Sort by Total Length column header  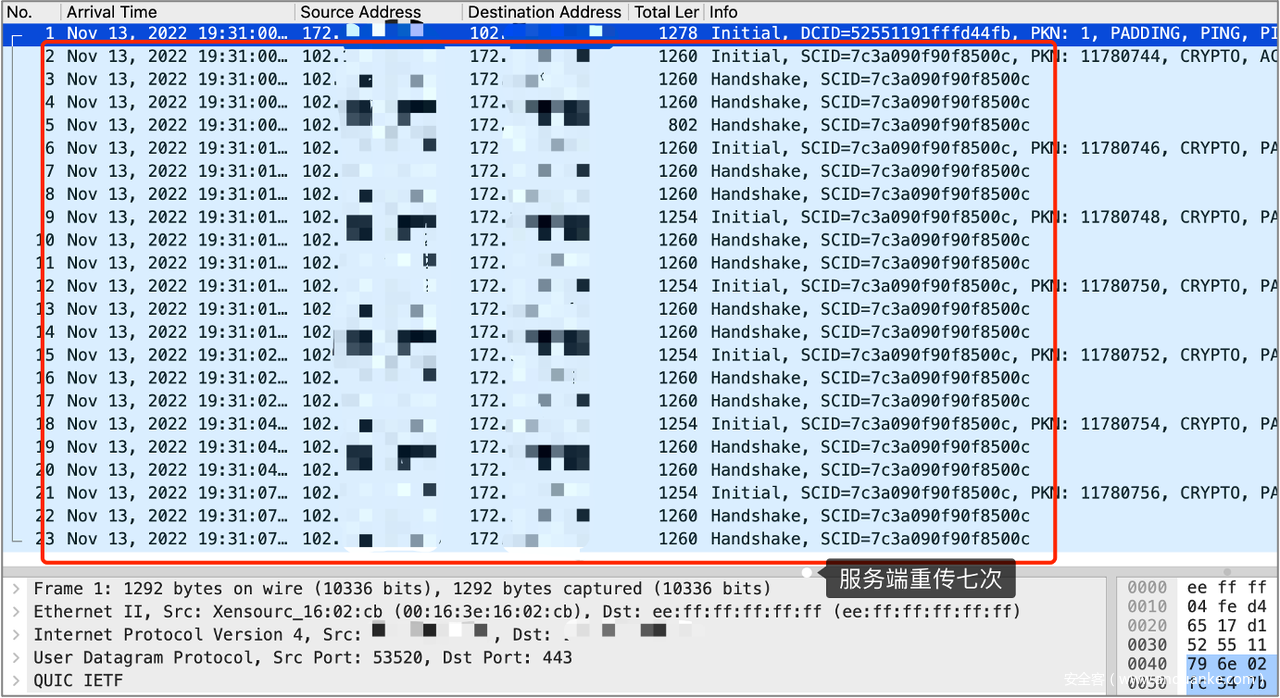point(666,12)
